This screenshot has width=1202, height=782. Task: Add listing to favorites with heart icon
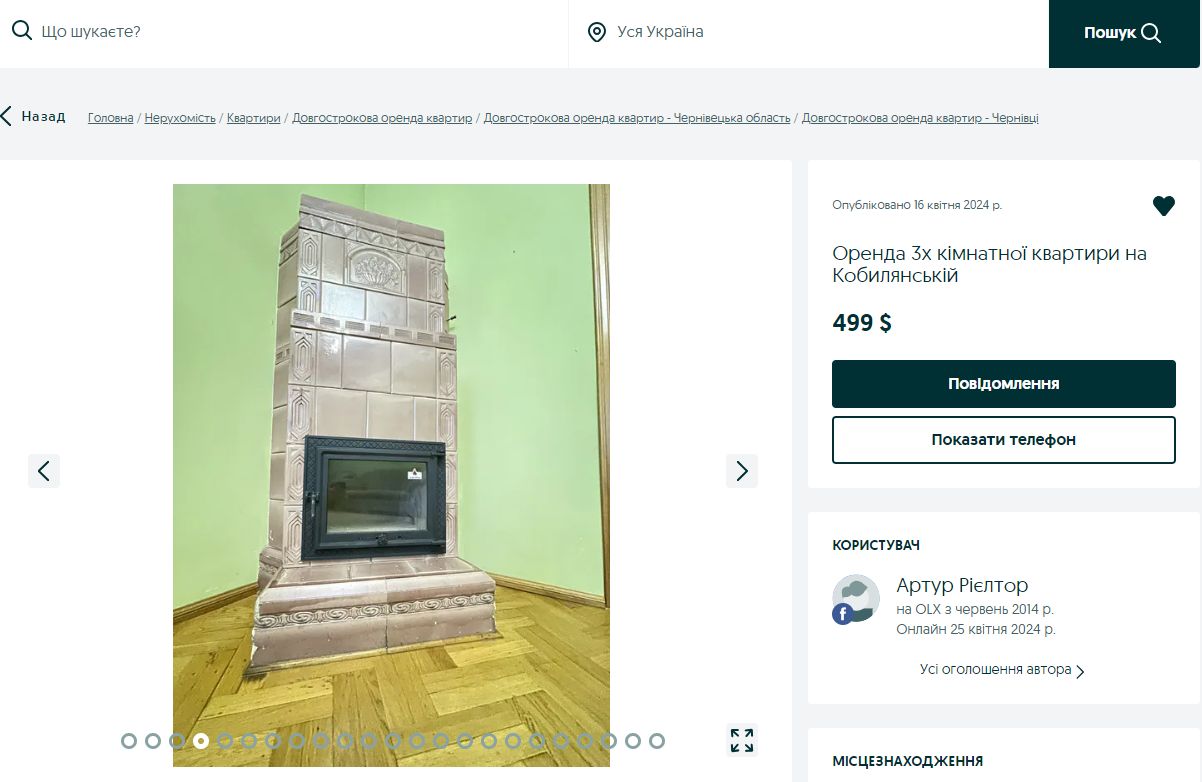pyautogui.click(x=1163, y=206)
